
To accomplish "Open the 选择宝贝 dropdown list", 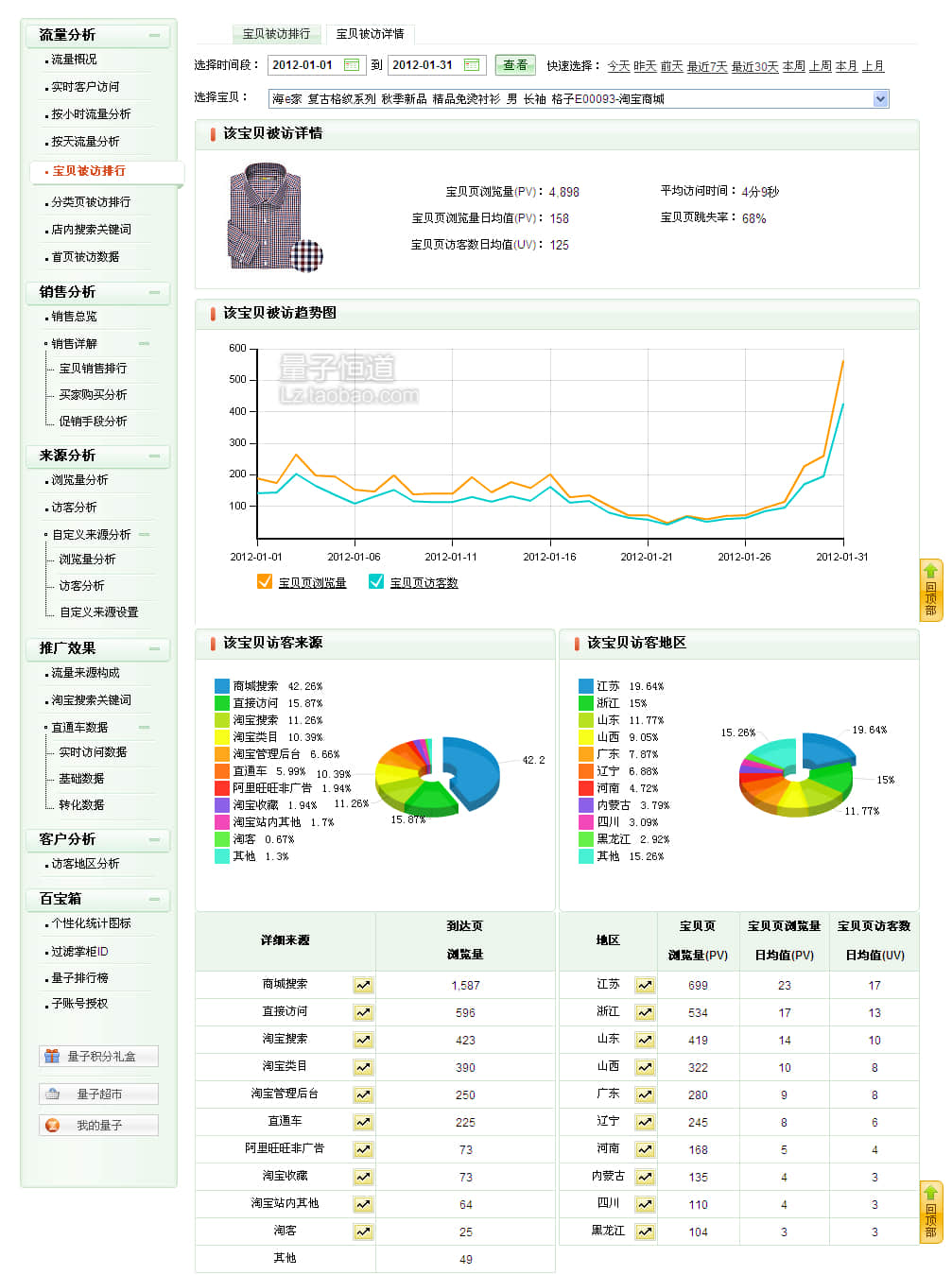I will [x=880, y=98].
